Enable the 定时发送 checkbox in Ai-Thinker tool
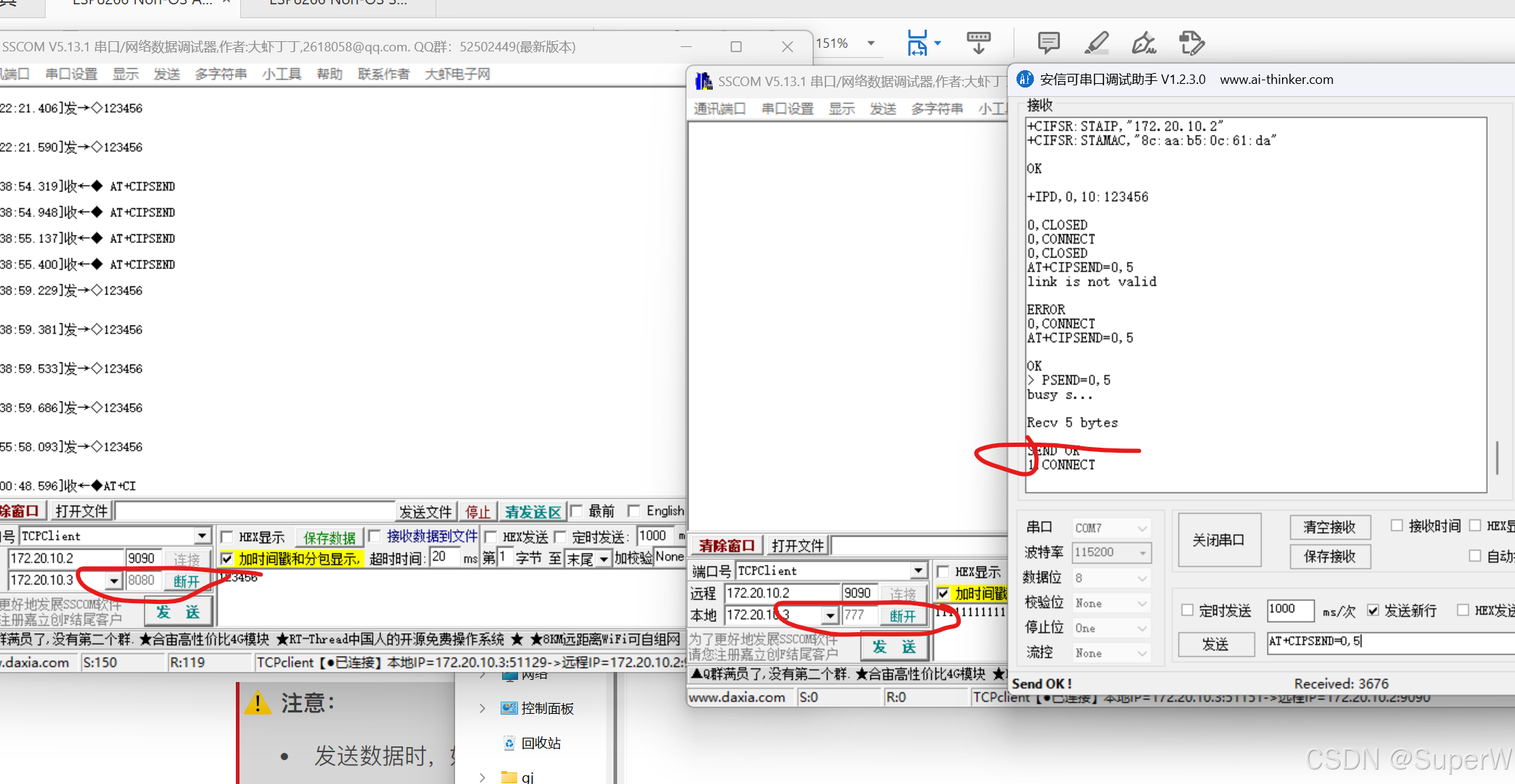The image size is (1515, 784). (x=1187, y=610)
